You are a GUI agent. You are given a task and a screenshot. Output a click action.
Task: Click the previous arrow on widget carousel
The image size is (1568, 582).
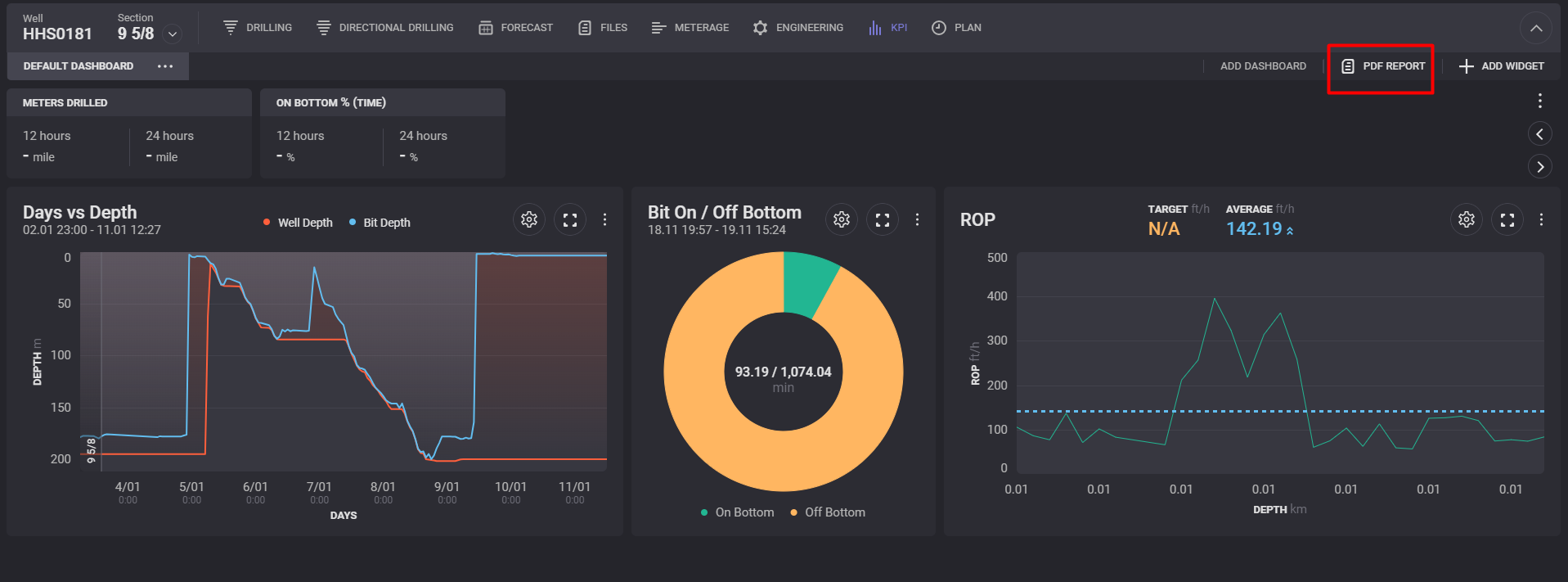coord(1539,134)
